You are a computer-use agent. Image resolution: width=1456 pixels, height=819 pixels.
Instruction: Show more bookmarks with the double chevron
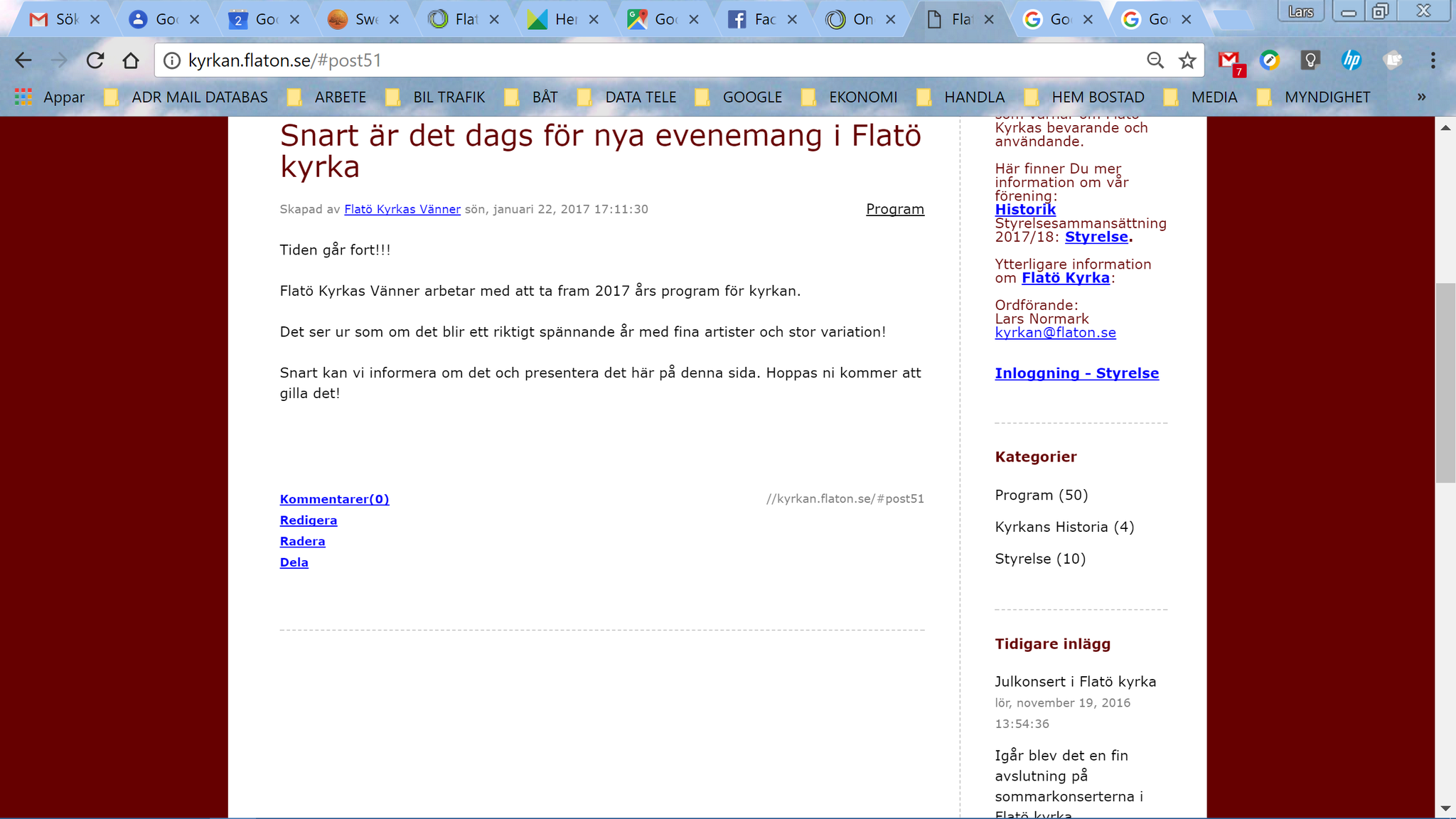(x=1421, y=97)
